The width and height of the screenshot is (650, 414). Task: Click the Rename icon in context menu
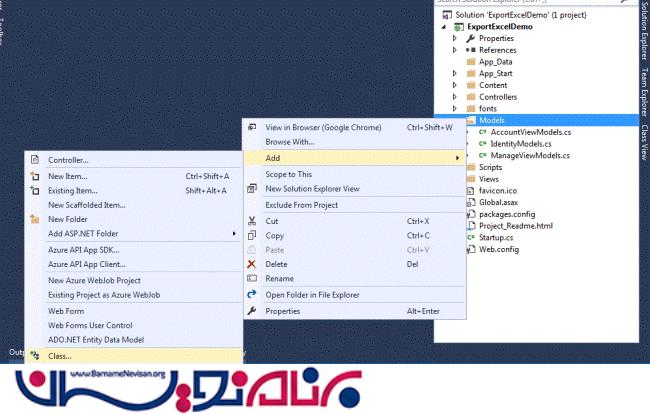[252, 278]
